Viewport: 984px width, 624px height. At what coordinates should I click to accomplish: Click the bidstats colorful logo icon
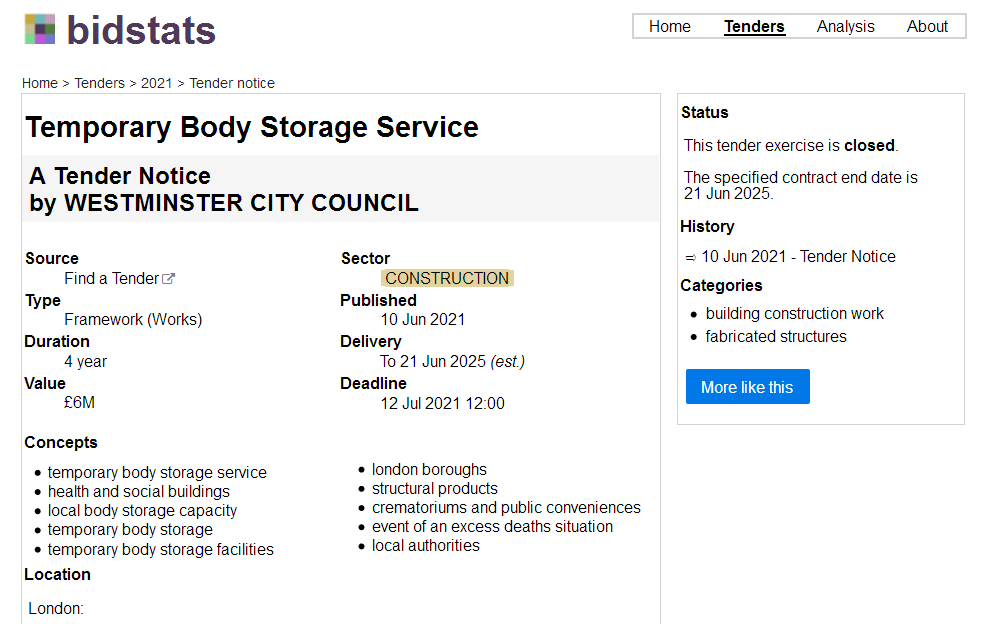[40, 30]
